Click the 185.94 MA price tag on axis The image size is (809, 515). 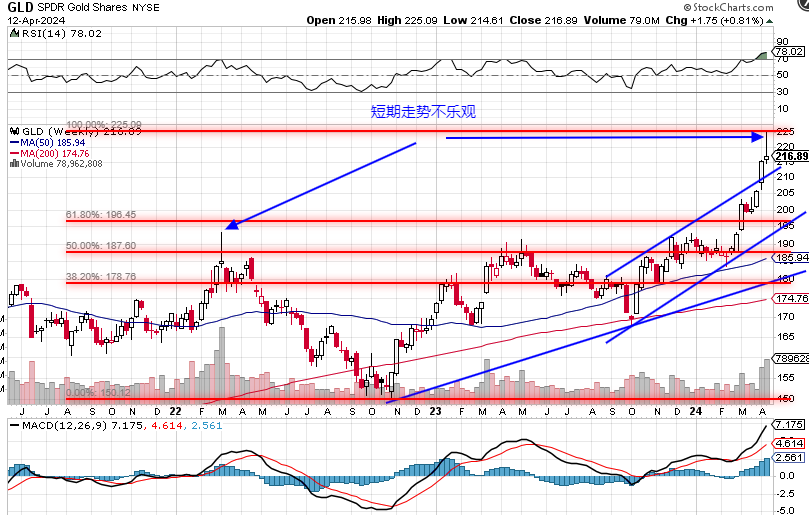[x=791, y=258]
